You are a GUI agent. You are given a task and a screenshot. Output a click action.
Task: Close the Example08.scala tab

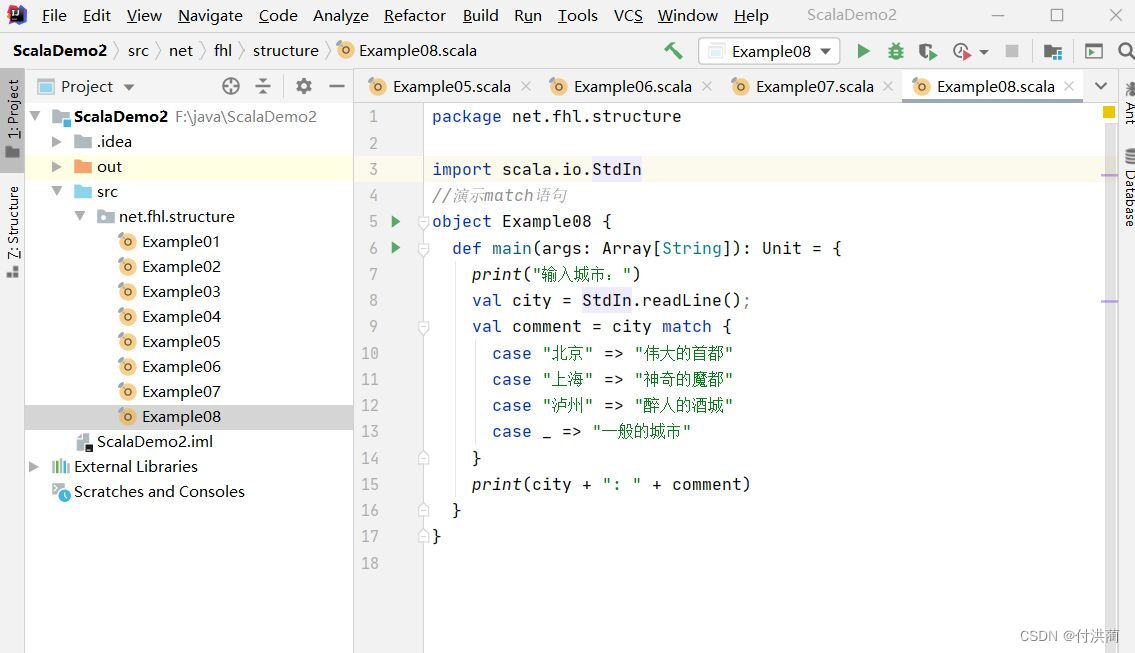point(1069,86)
